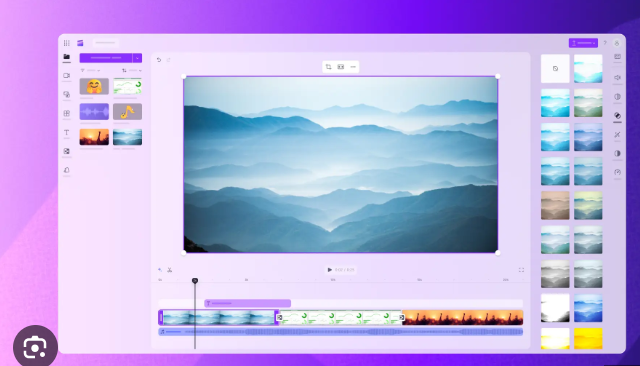The height and width of the screenshot is (366, 640).
Task: Open the Text tab in left sidebar
Action: (67, 133)
